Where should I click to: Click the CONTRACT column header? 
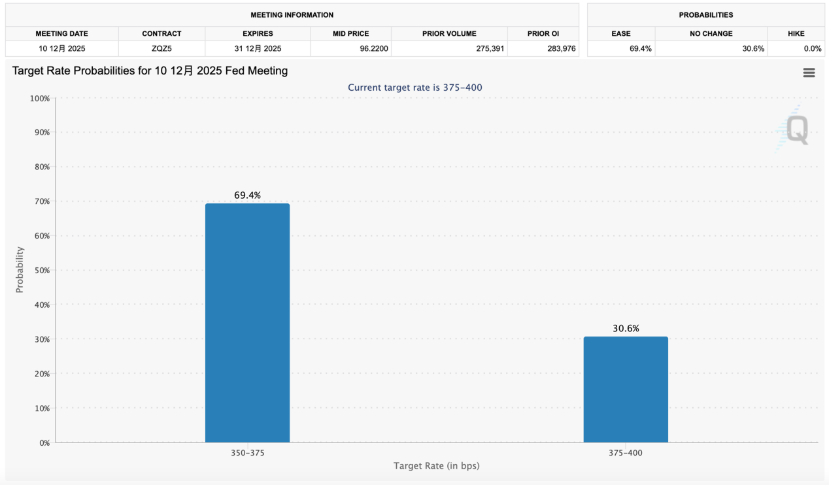click(x=161, y=33)
